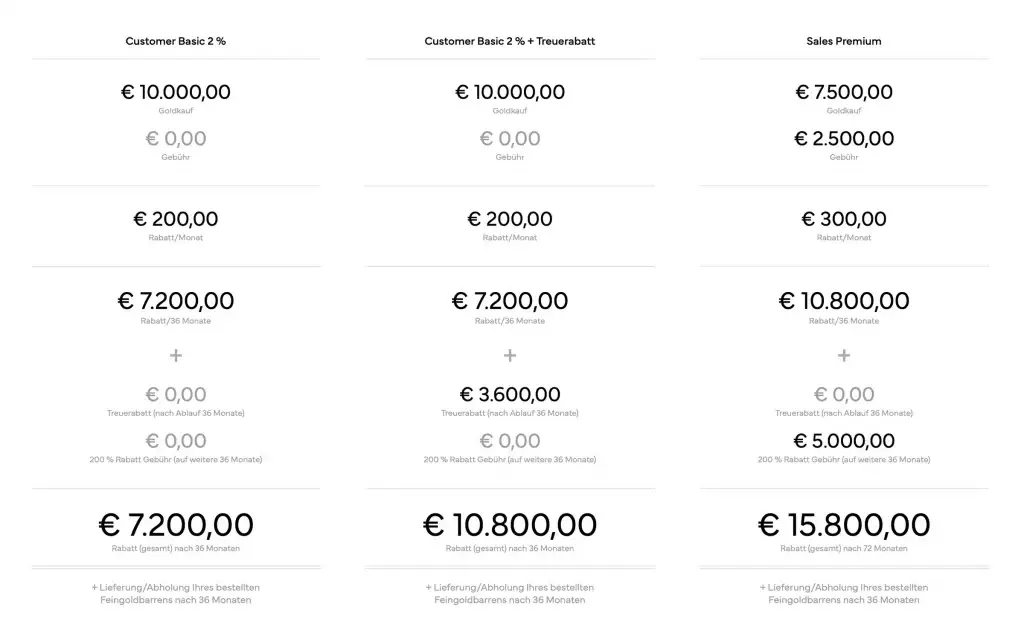Click the € 3.600,00 Treuerabatt amount
Viewport: 1024px width, 628px height.
tap(510, 395)
